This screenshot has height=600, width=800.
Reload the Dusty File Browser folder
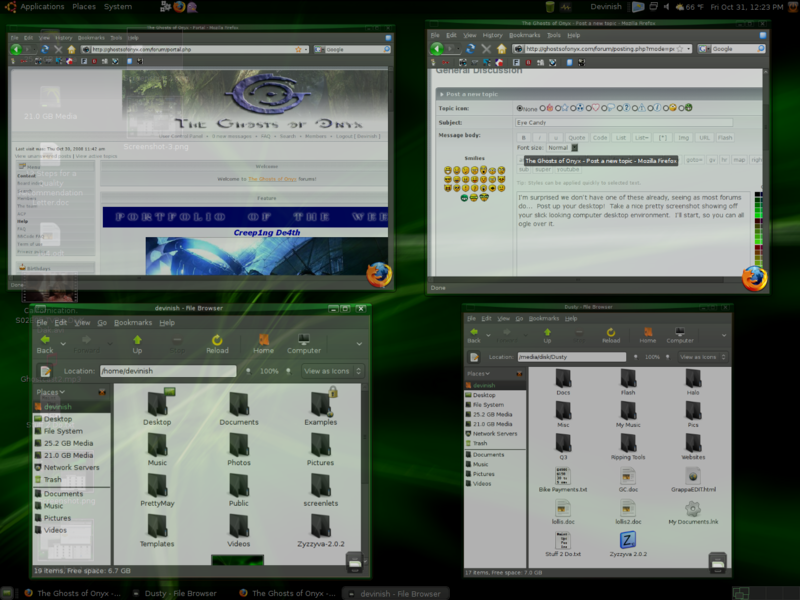[611, 335]
